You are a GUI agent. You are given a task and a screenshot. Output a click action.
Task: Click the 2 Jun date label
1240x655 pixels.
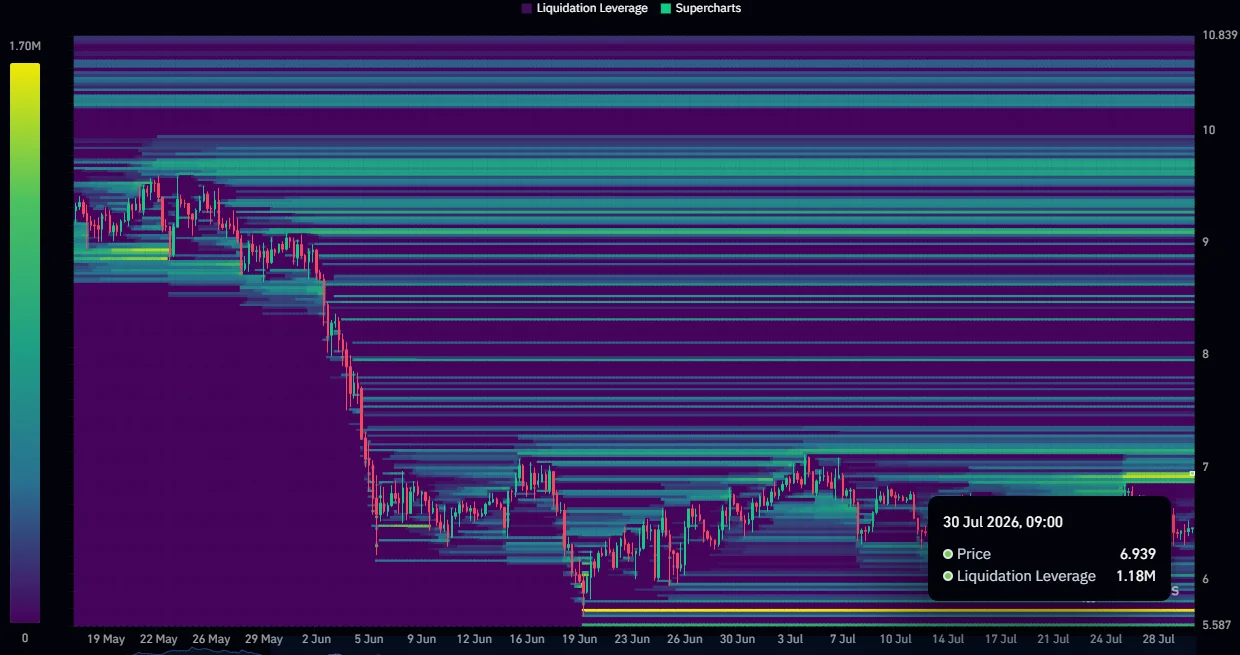[x=316, y=638]
